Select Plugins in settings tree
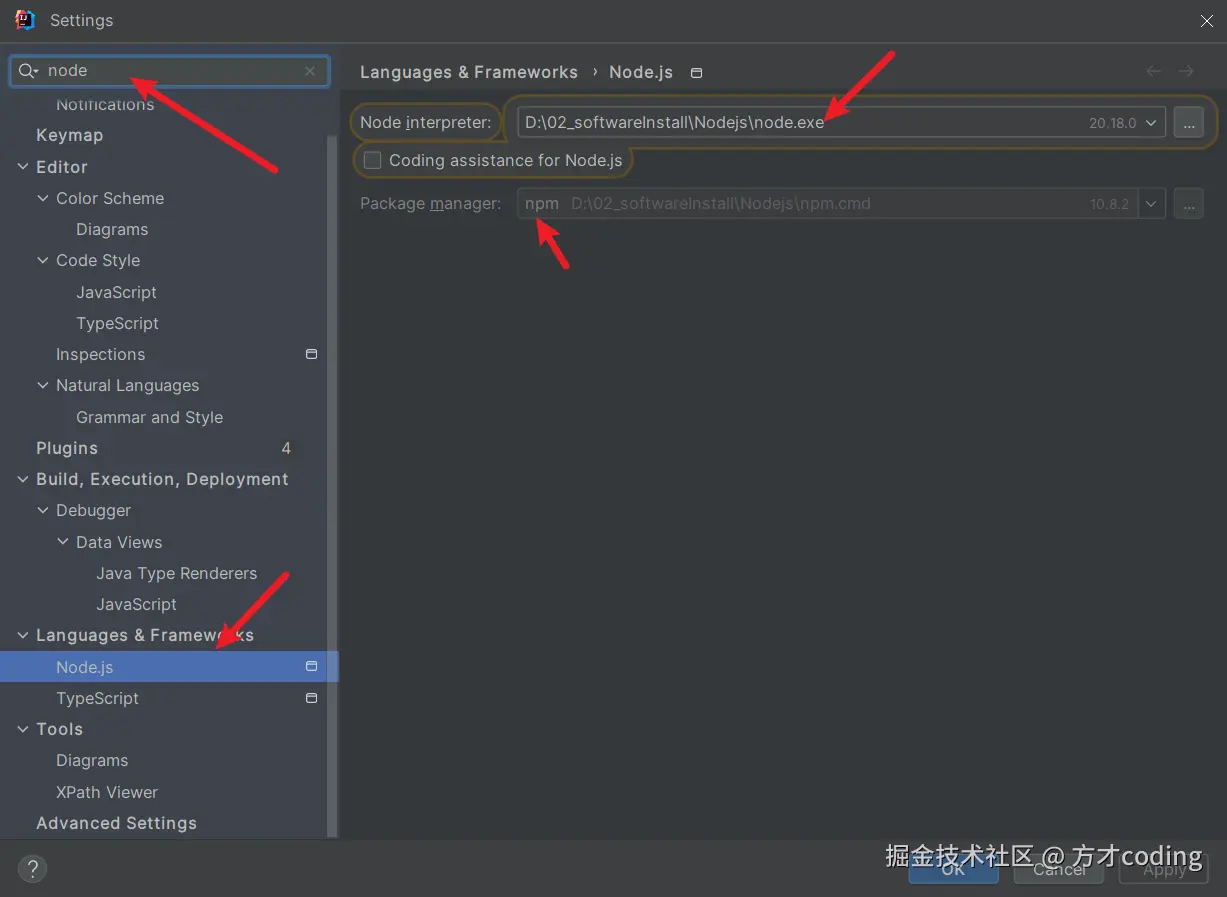Viewport: 1227px width, 897px height. pos(67,448)
